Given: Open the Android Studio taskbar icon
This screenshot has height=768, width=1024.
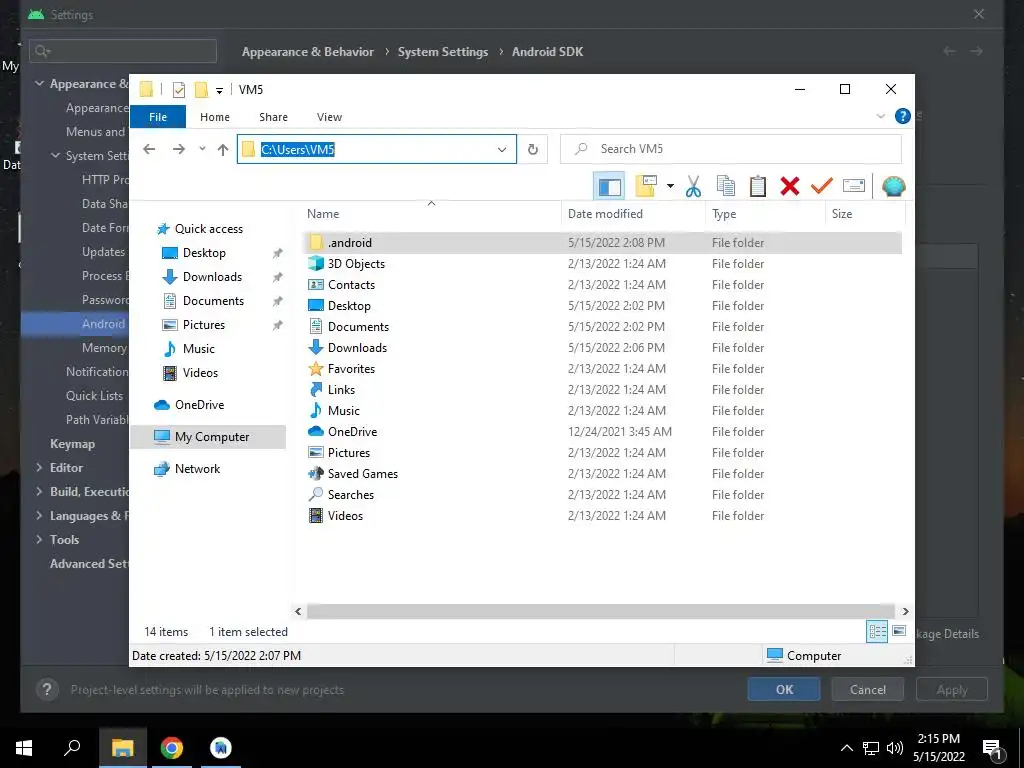Looking at the screenshot, I should point(221,748).
